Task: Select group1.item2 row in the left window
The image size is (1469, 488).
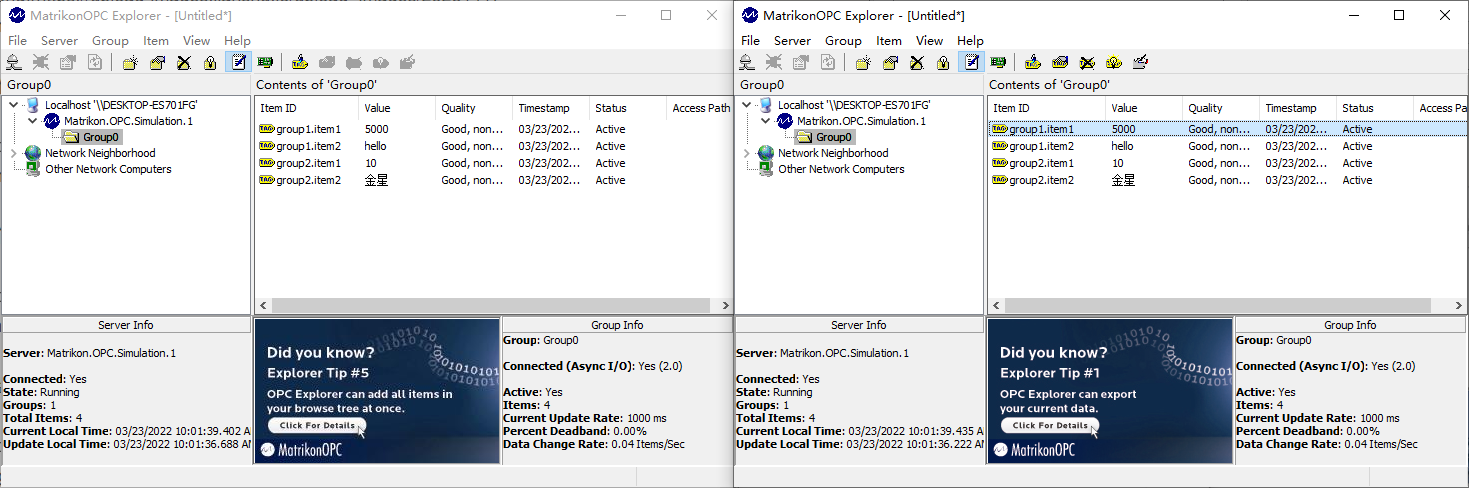Action: 494,146
